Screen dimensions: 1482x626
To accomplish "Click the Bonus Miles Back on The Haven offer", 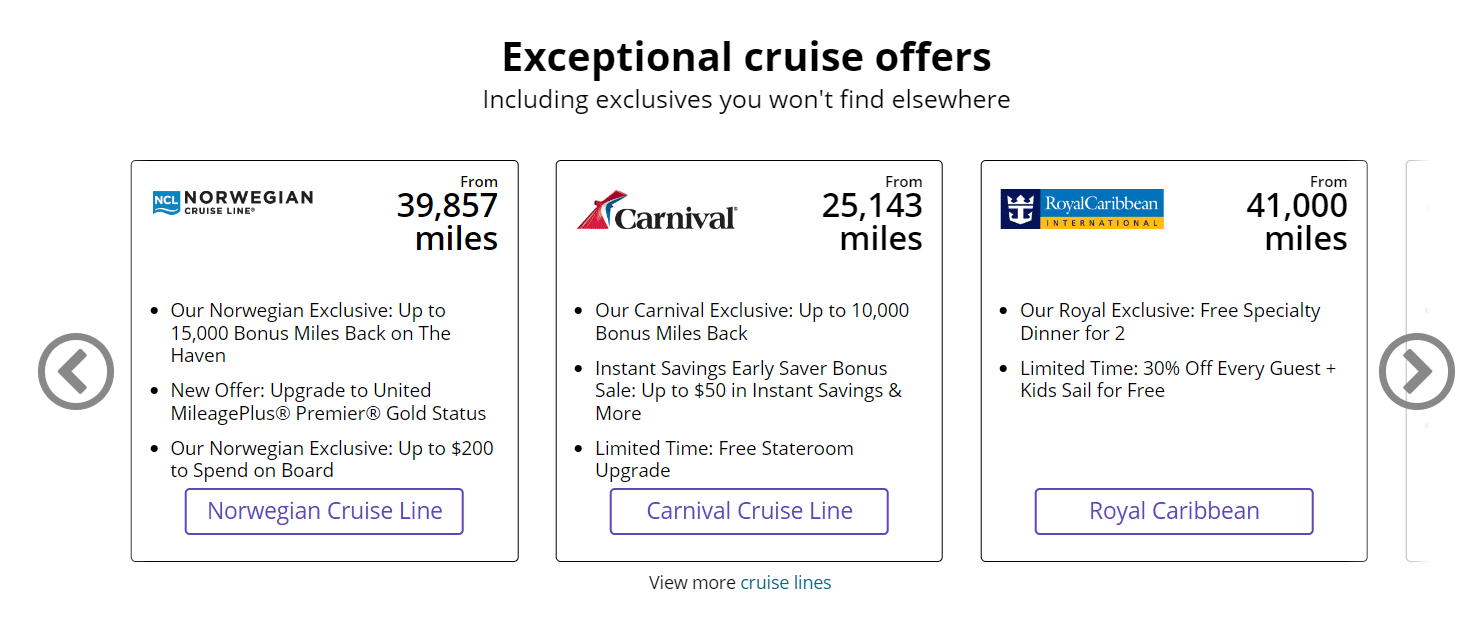I will point(310,333).
